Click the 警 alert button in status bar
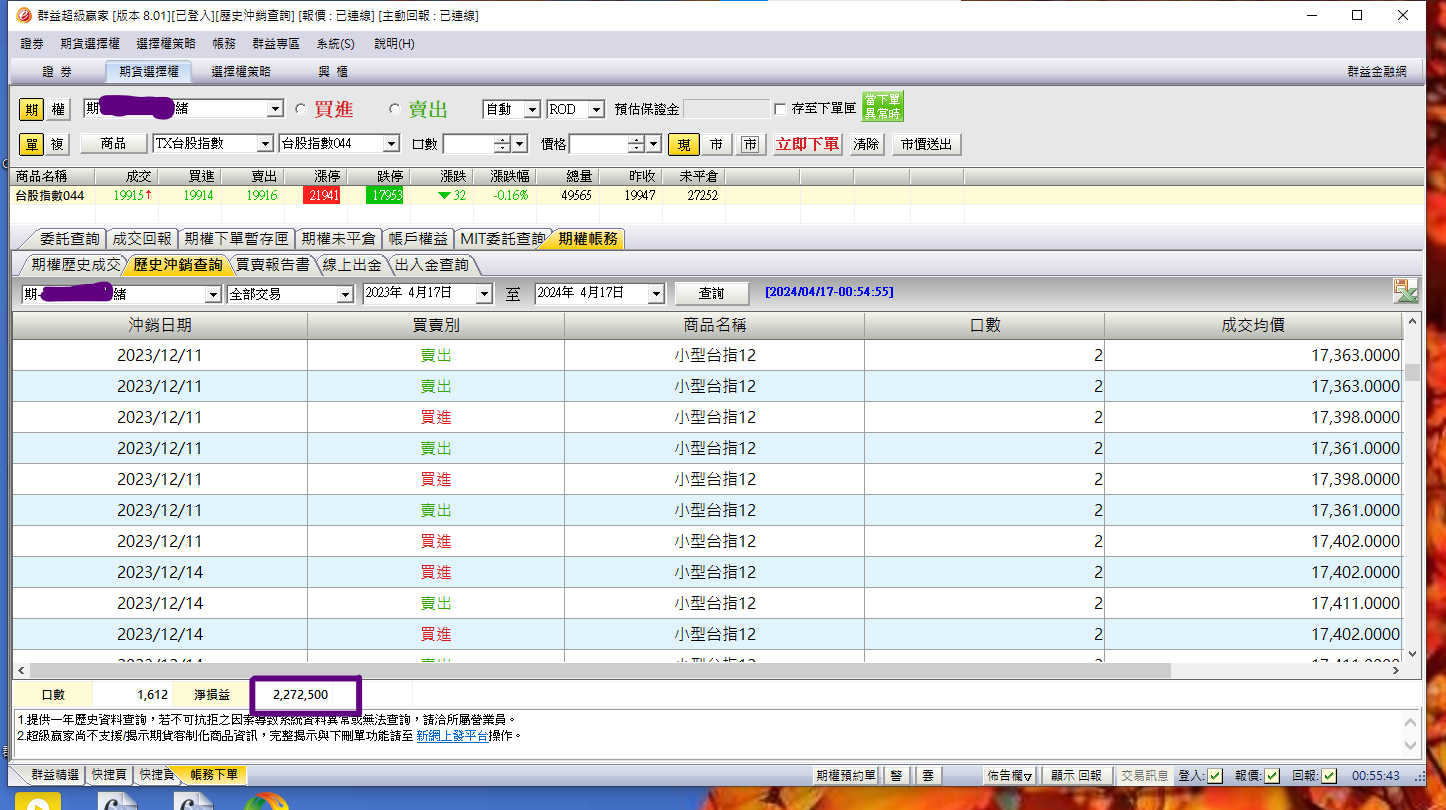The width and height of the screenshot is (1446, 810). 896,775
